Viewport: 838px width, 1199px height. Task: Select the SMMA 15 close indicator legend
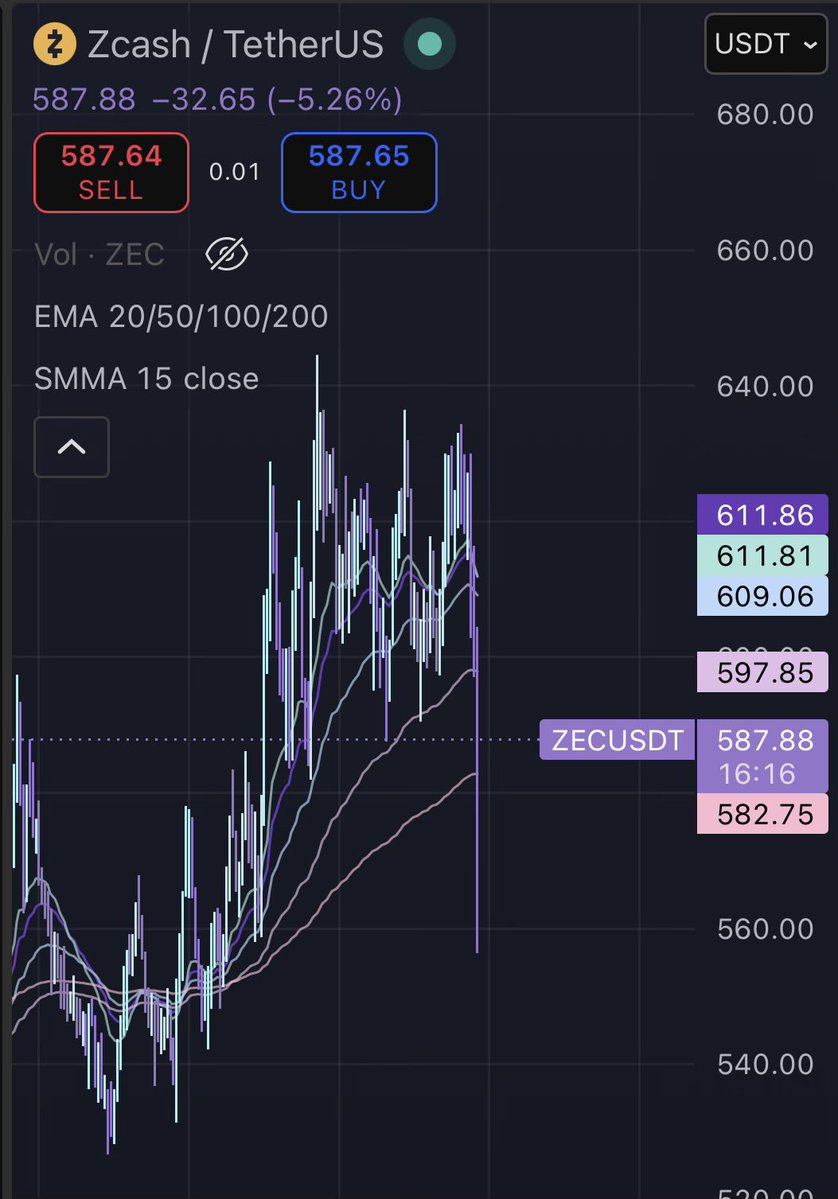[147, 379]
